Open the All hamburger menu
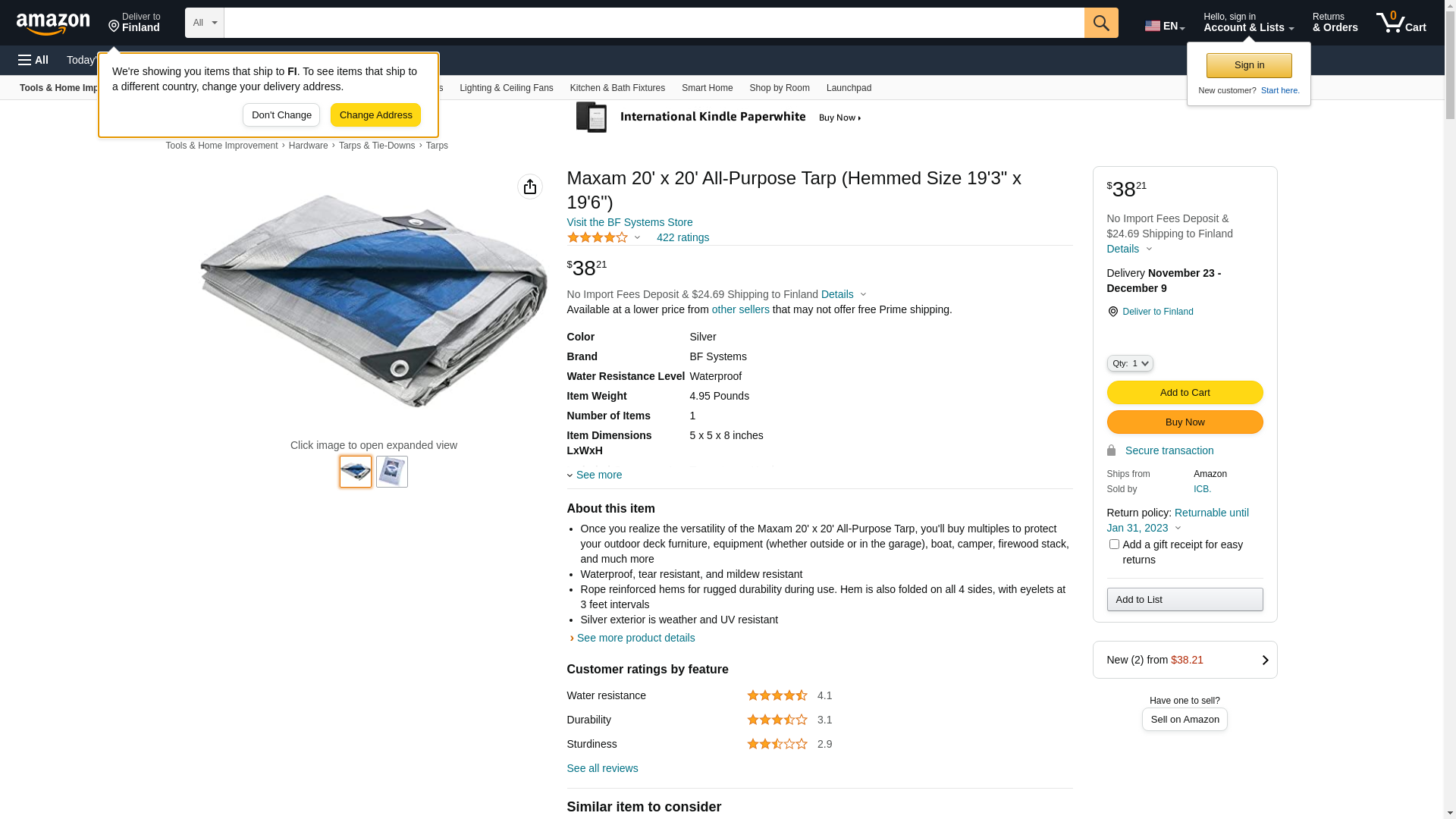1456x819 pixels. point(33,60)
